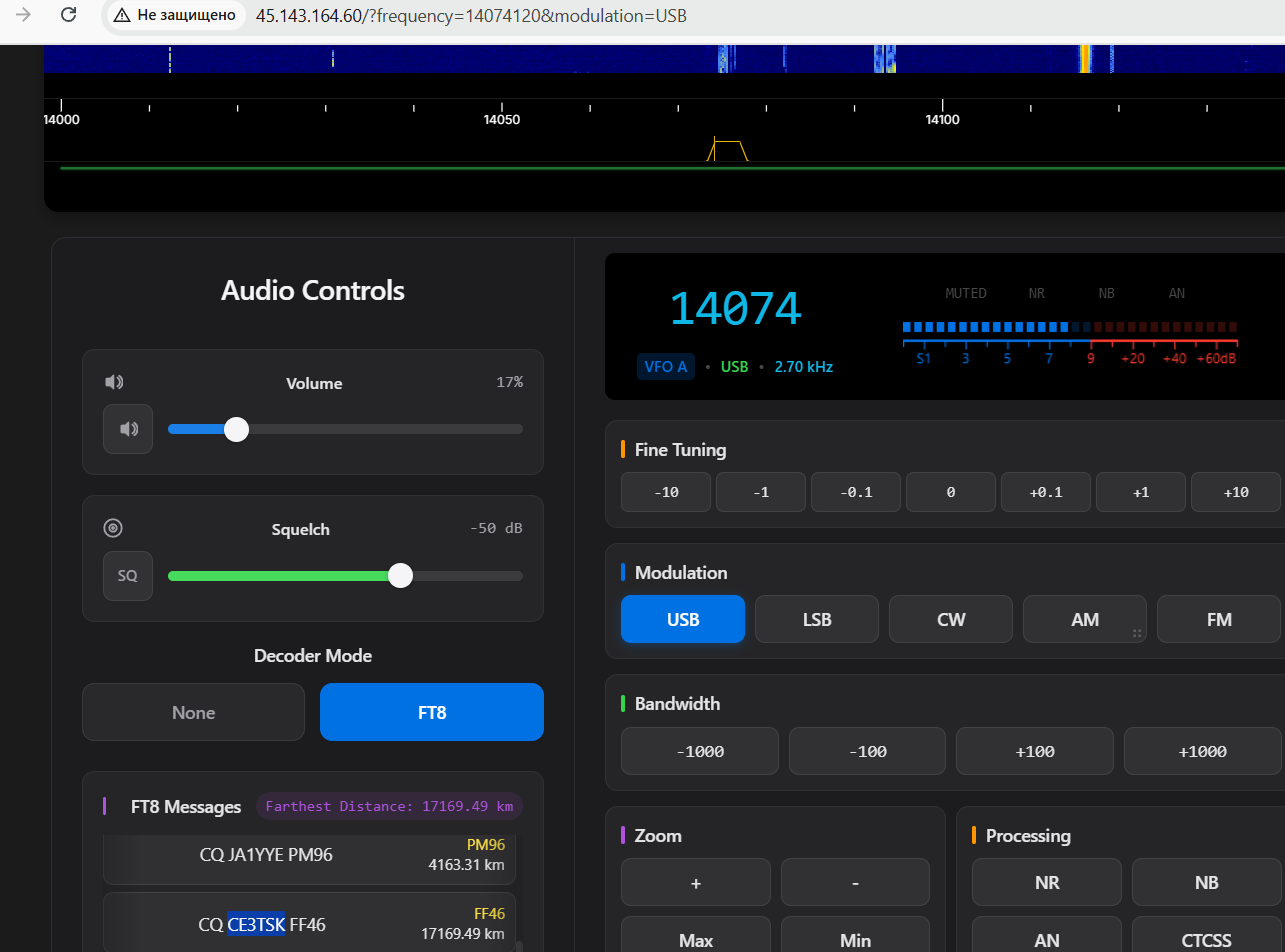Click the 'Не защищено' security warning
The image size is (1285, 952).
pos(175,15)
